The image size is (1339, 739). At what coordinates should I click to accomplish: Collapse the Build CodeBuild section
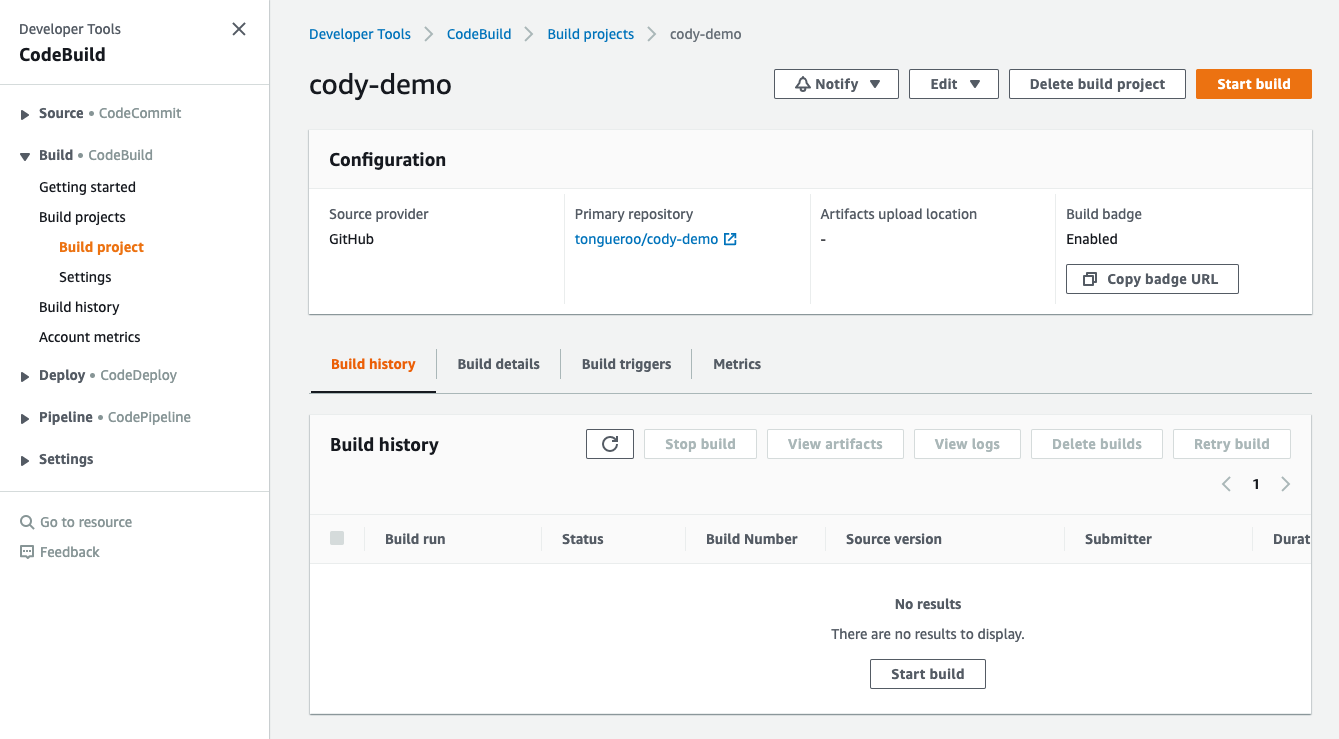click(x=25, y=156)
